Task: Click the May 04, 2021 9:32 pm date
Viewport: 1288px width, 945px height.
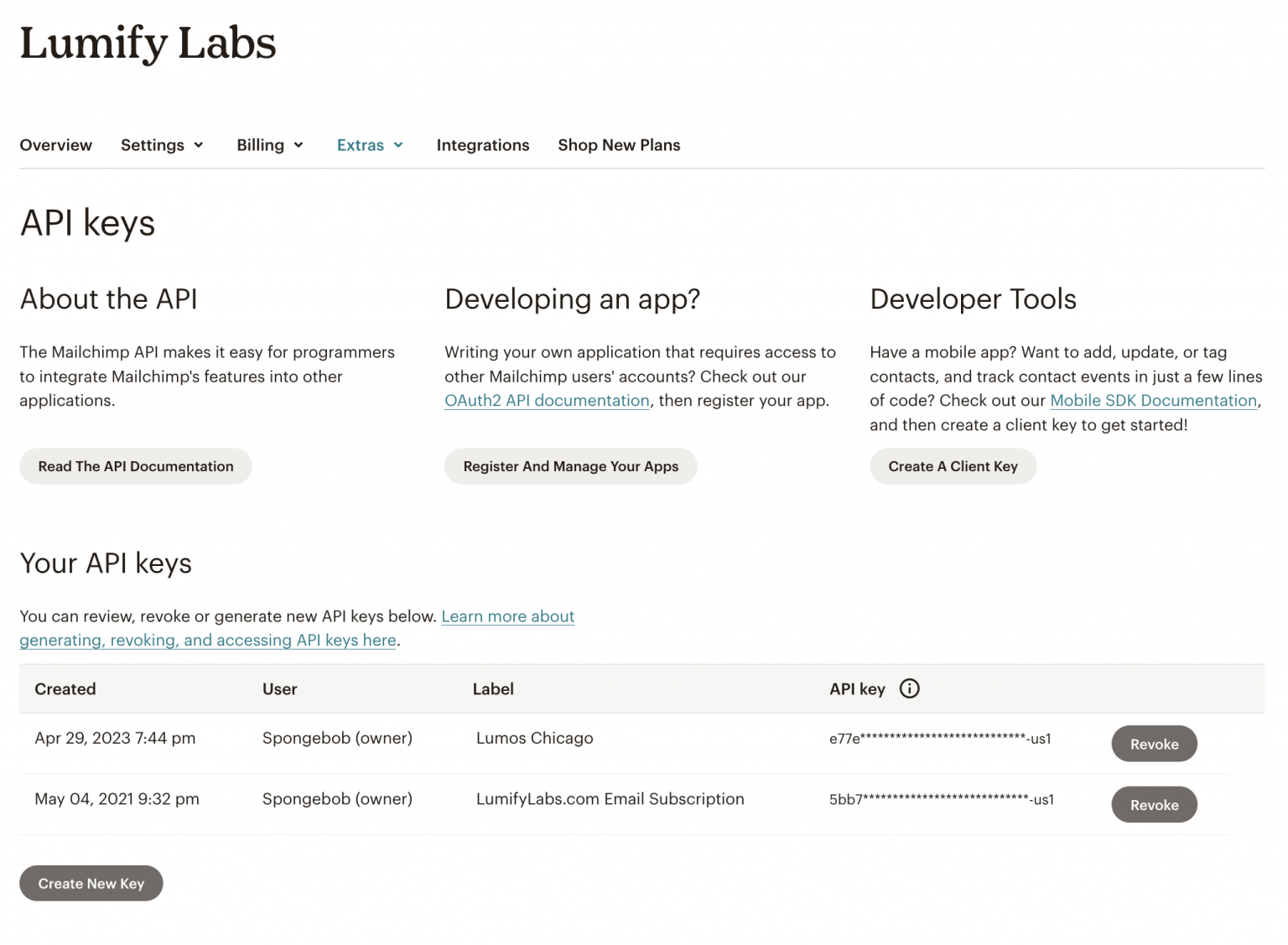Action: [x=117, y=799]
